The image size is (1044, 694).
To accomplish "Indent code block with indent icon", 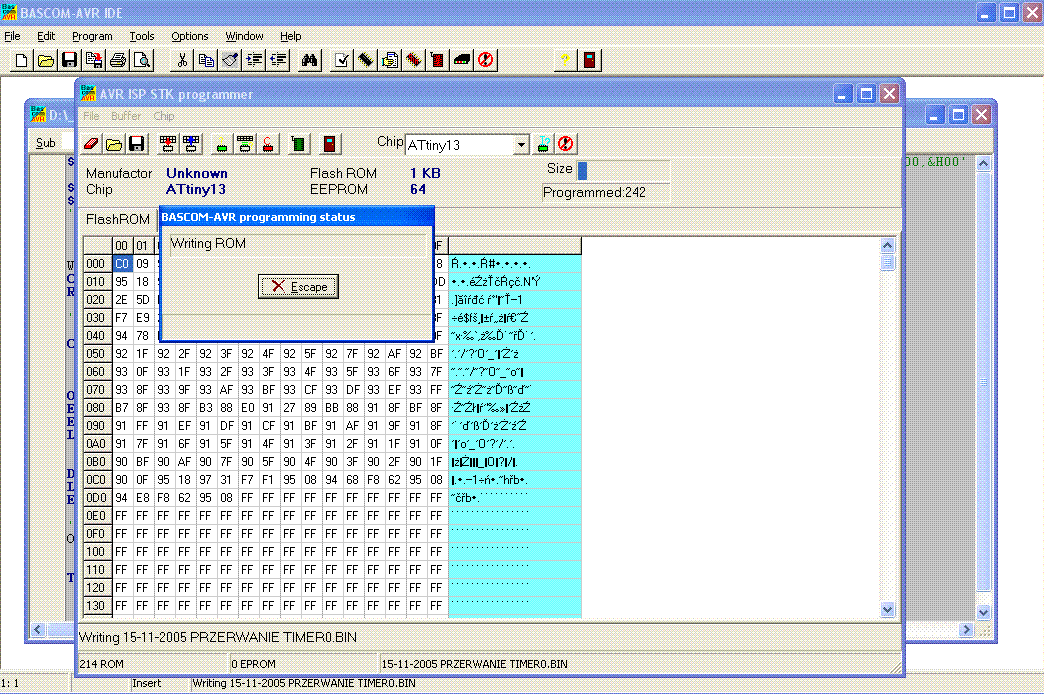I will [254, 61].
